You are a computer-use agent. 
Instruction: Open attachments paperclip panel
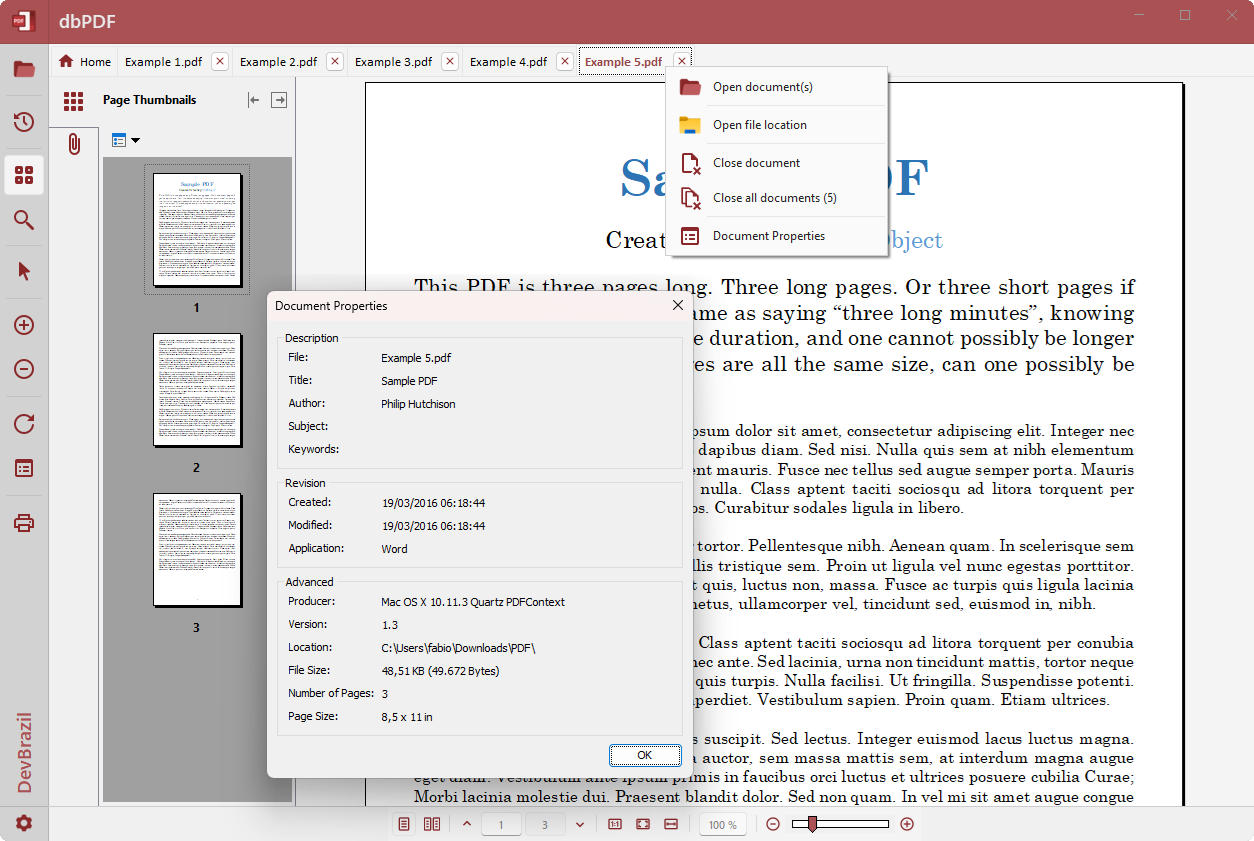(74, 144)
